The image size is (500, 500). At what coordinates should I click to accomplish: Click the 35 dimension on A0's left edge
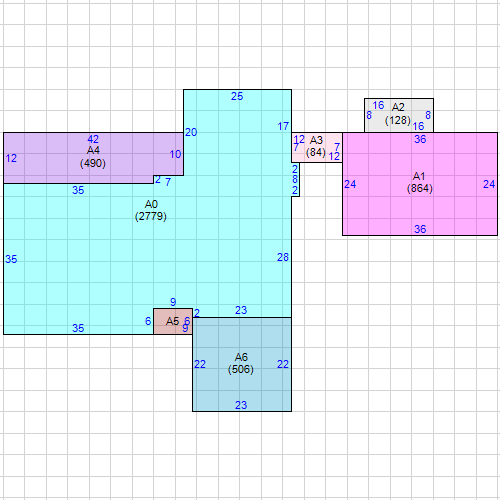[x=11, y=259]
